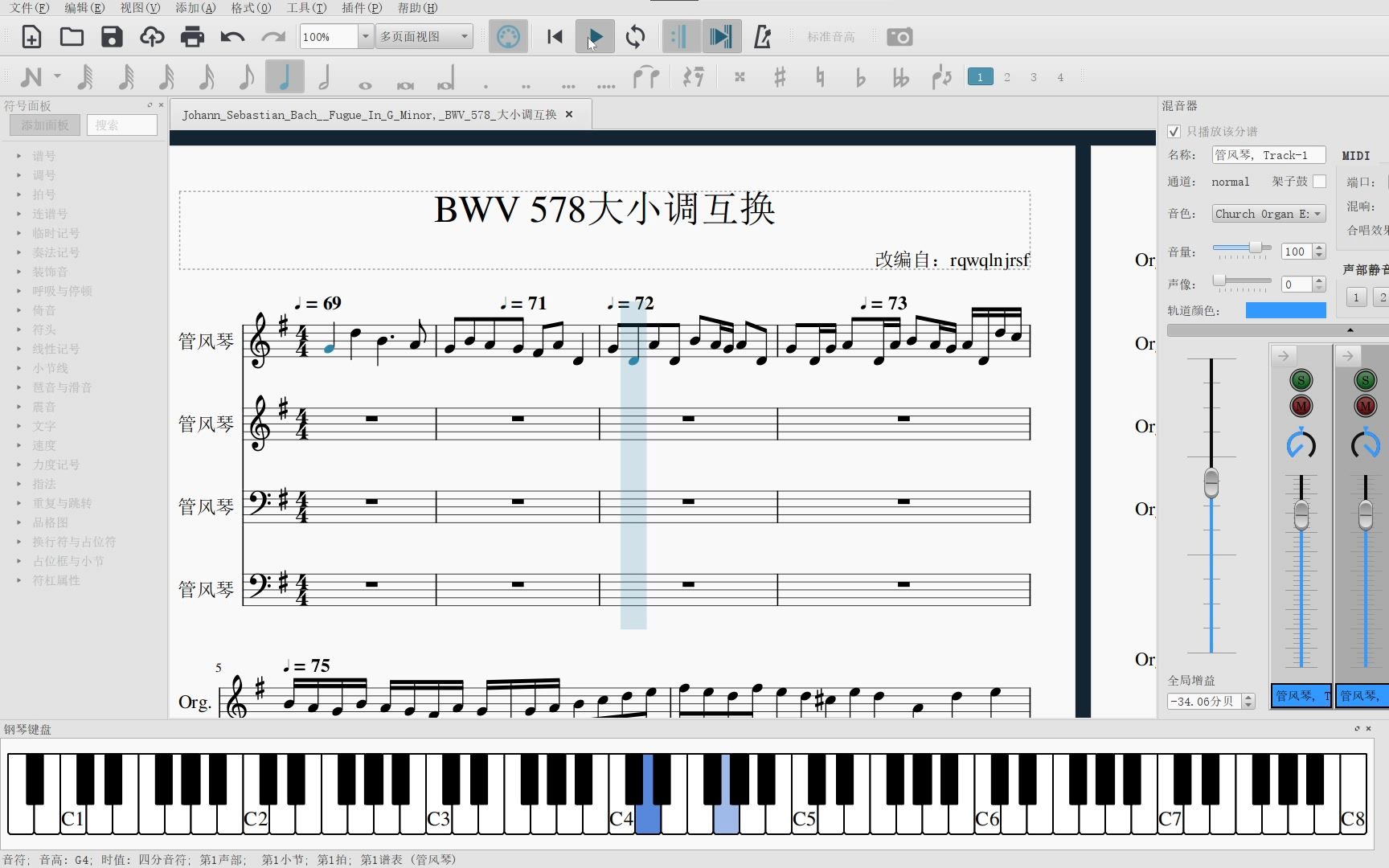1389x868 pixels.
Task: Solo the first 管风琴 mixer channel
Action: click(x=1301, y=380)
